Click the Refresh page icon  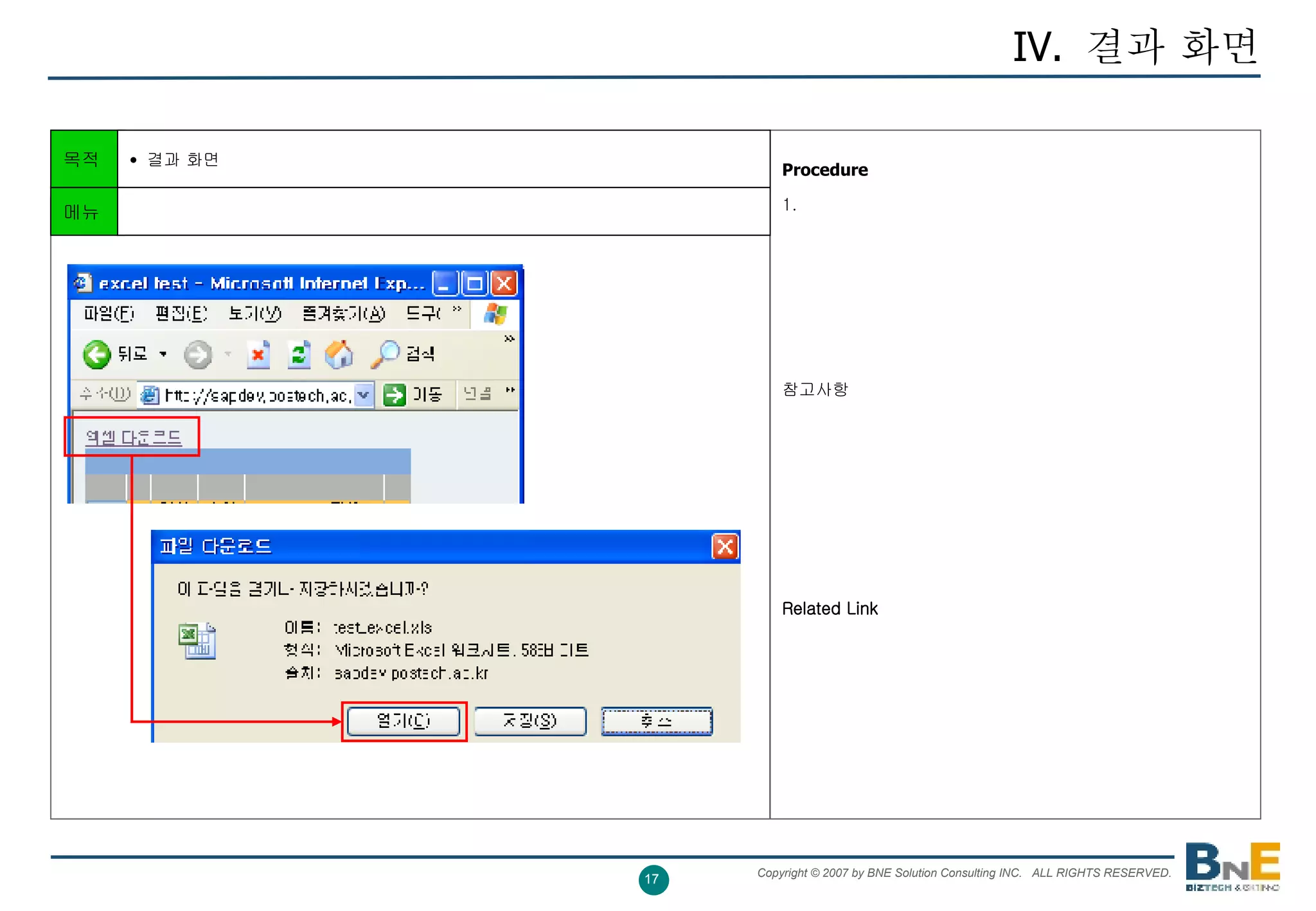[x=299, y=355]
